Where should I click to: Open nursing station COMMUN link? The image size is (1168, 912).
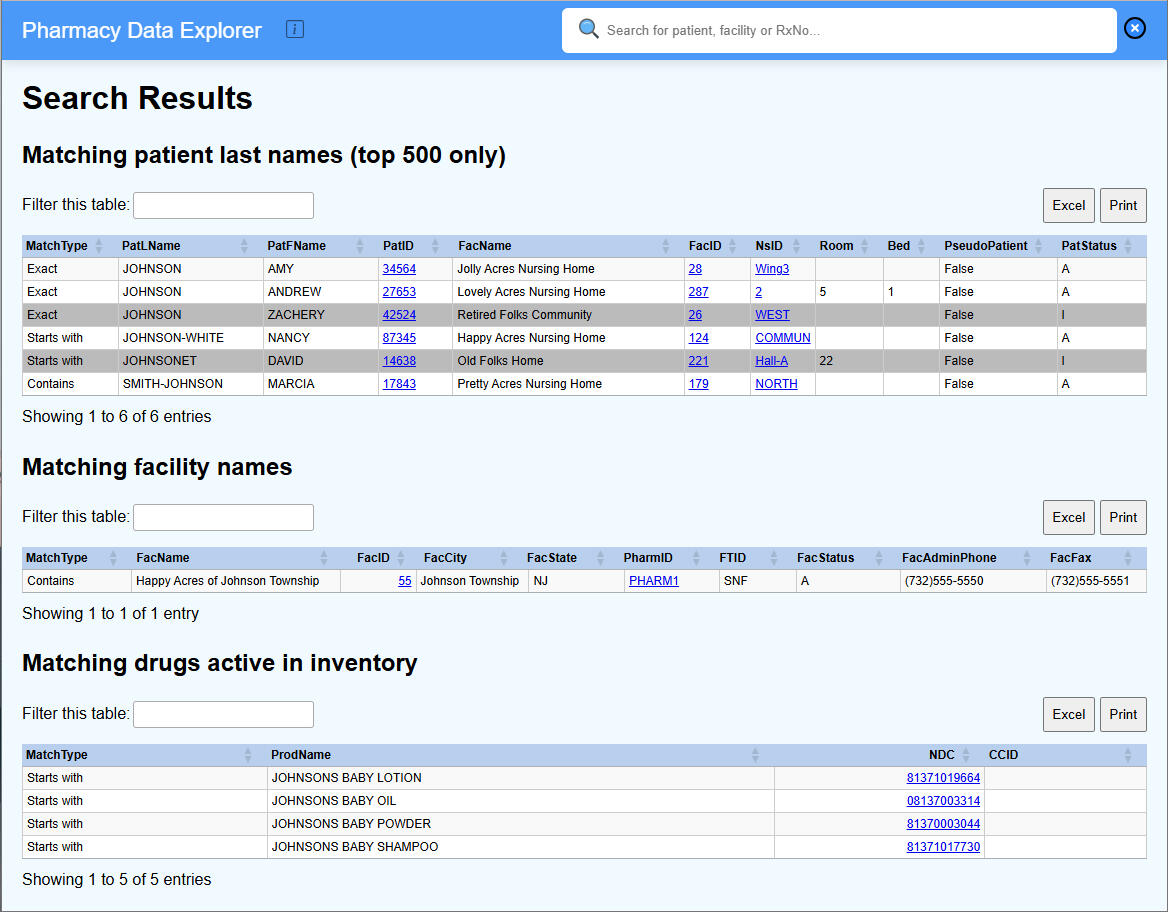tap(782, 338)
